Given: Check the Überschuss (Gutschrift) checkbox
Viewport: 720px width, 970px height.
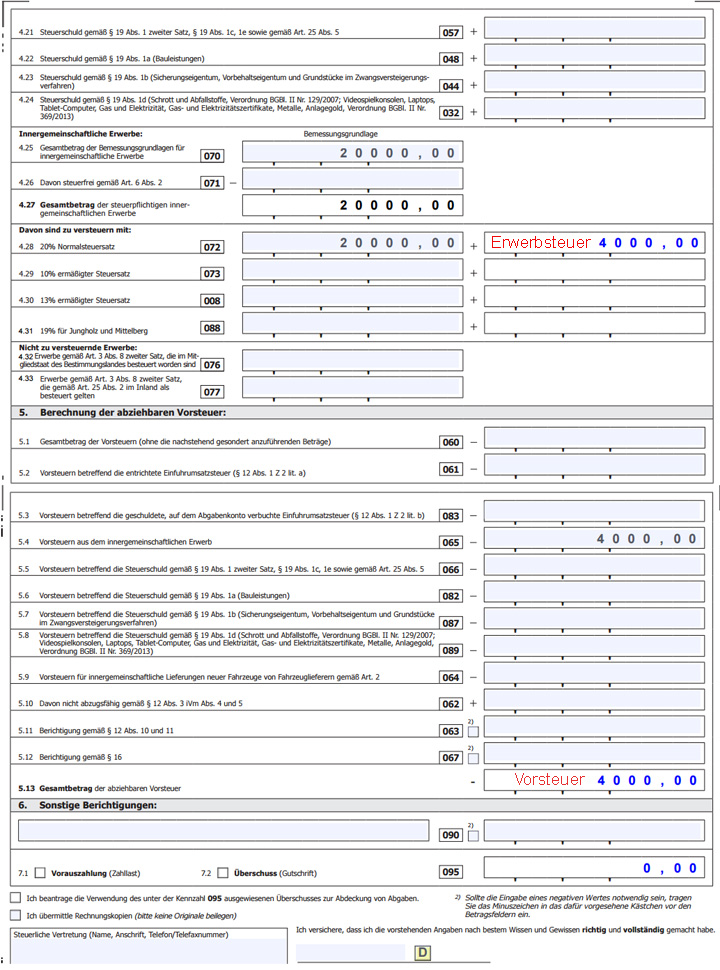Looking at the screenshot, I should [223, 873].
